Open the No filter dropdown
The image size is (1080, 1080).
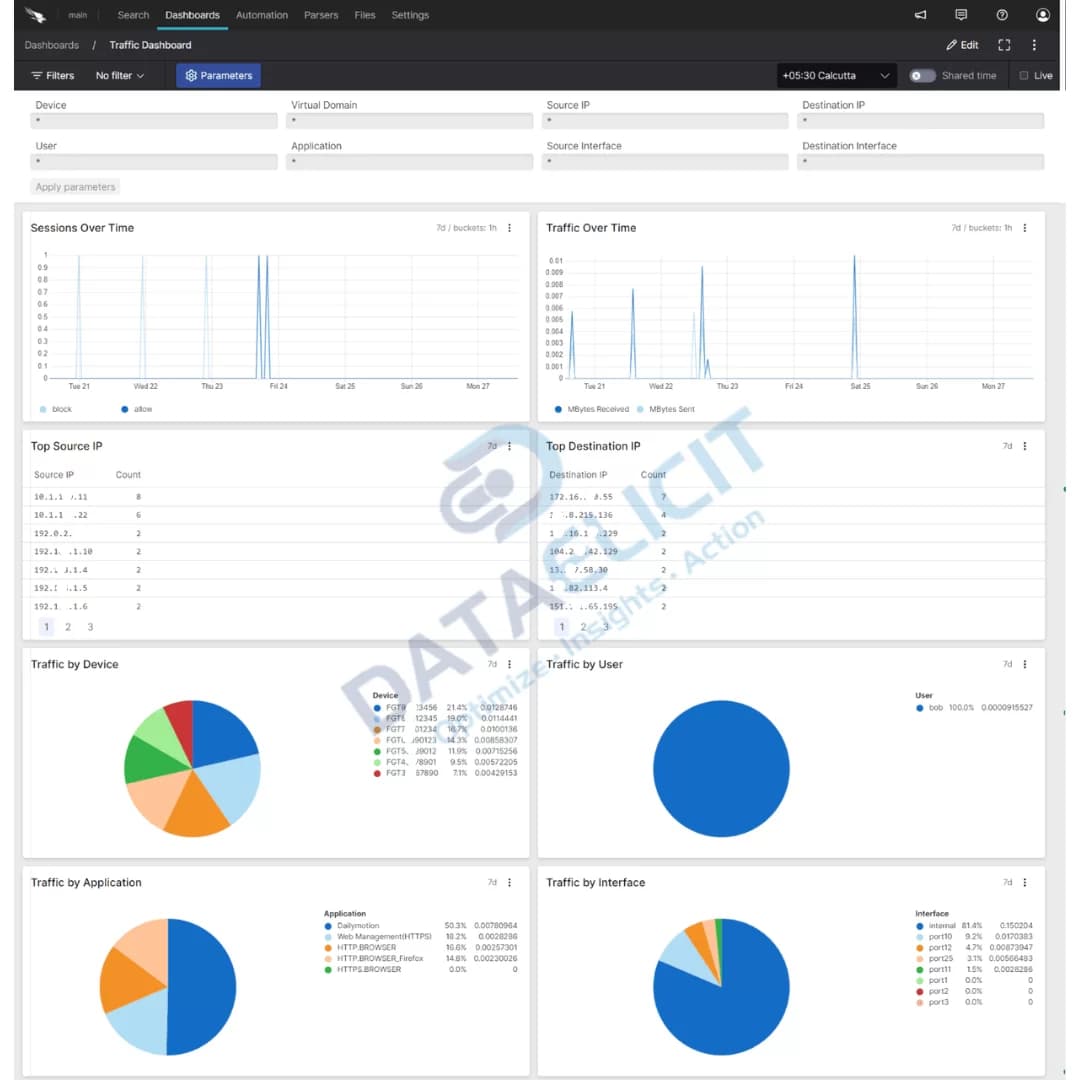click(120, 75)
